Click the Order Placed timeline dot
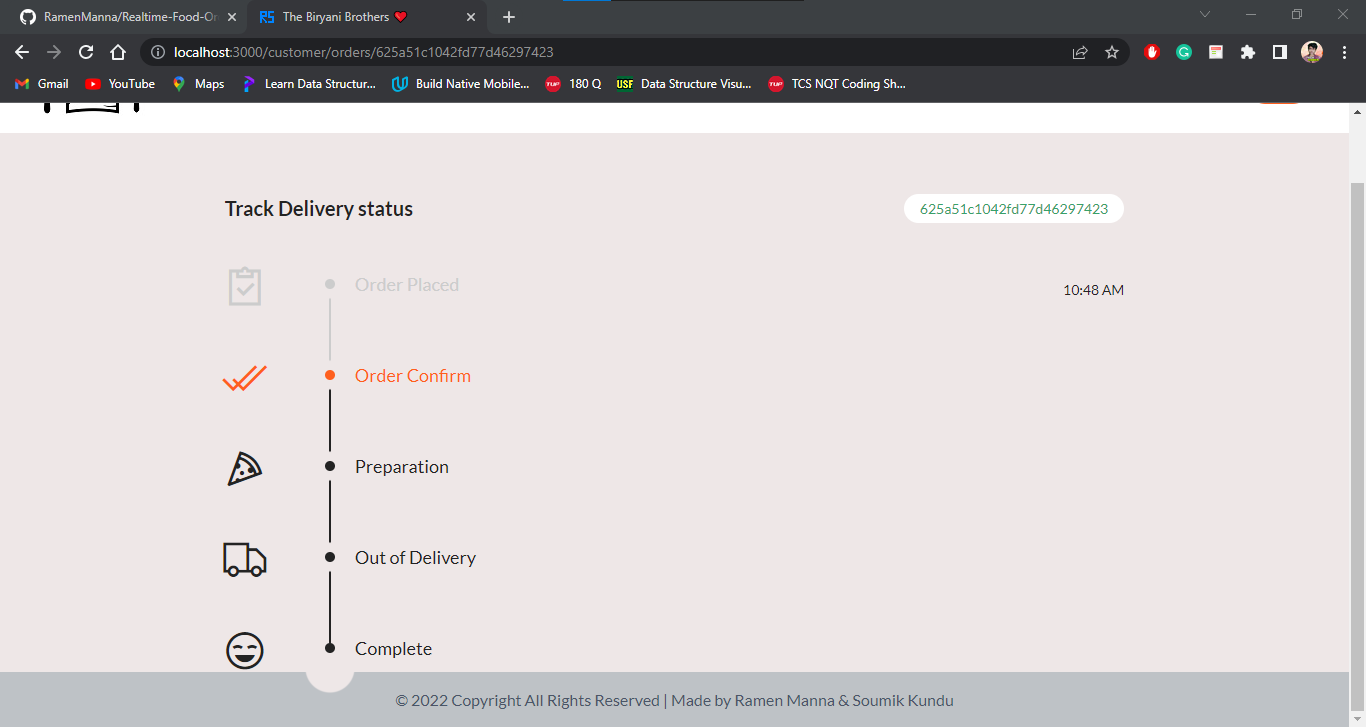The image size is (1366, 727). 330,284
